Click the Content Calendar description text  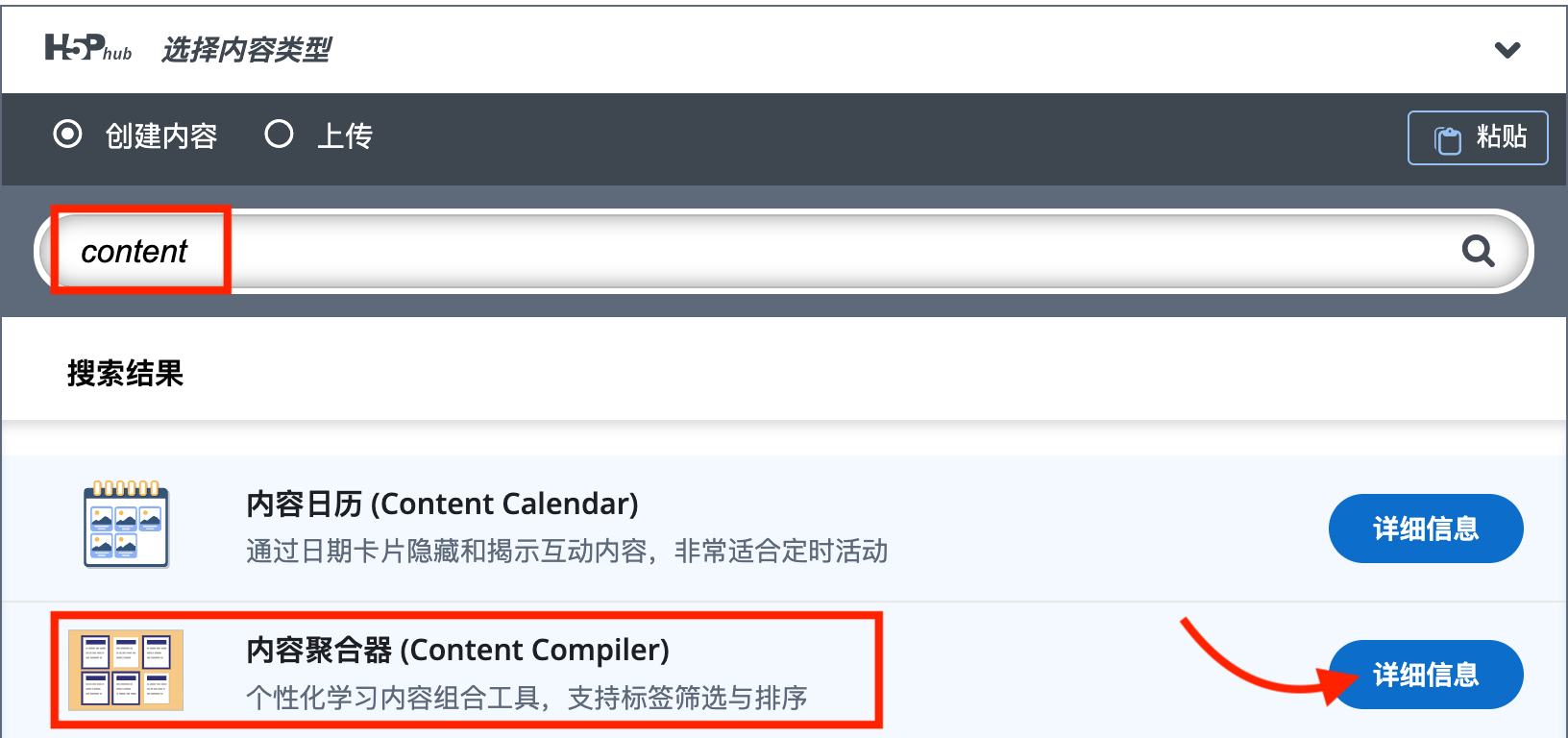pos(567,552)
